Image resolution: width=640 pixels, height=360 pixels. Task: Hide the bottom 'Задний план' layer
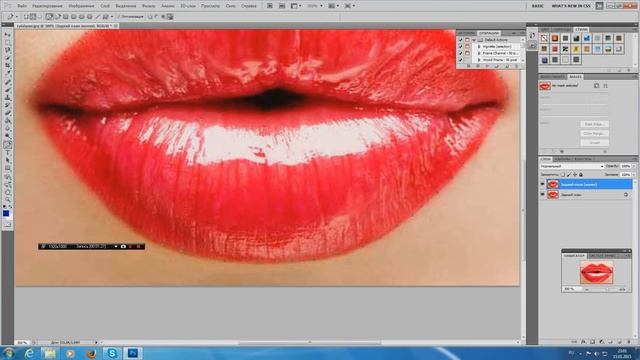[x=542, y=195]
